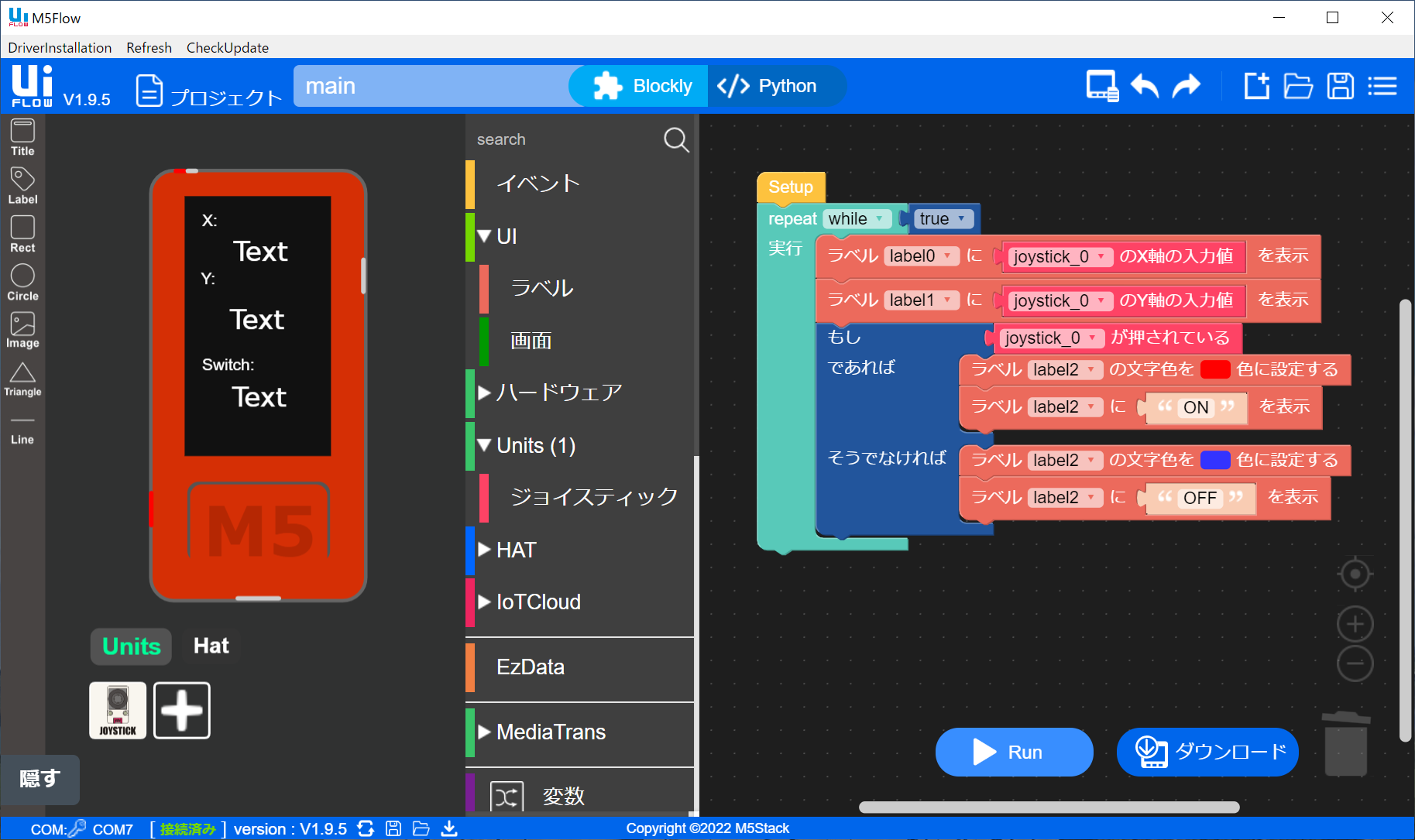Switch editor to Blockly mode
The image size is (1415, 840).
coord(643,86)
